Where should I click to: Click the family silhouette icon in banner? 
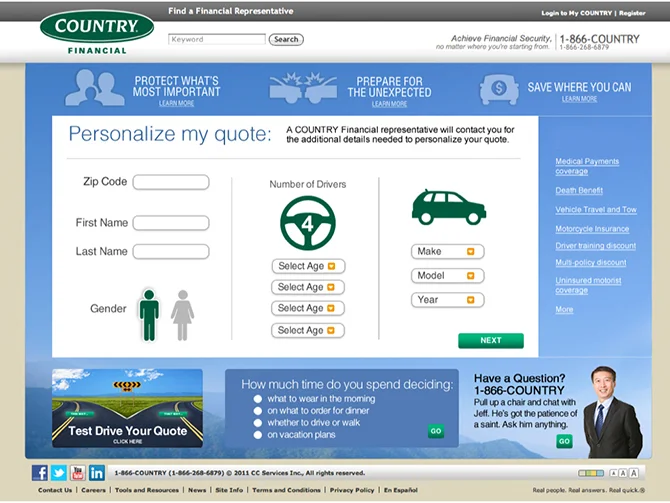pos(94,88)
